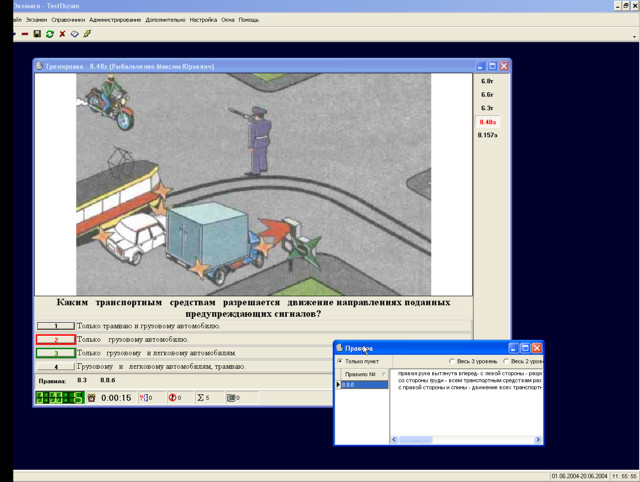Click the yellow pencil edit toolbar icon

click(x=87, y=33)
